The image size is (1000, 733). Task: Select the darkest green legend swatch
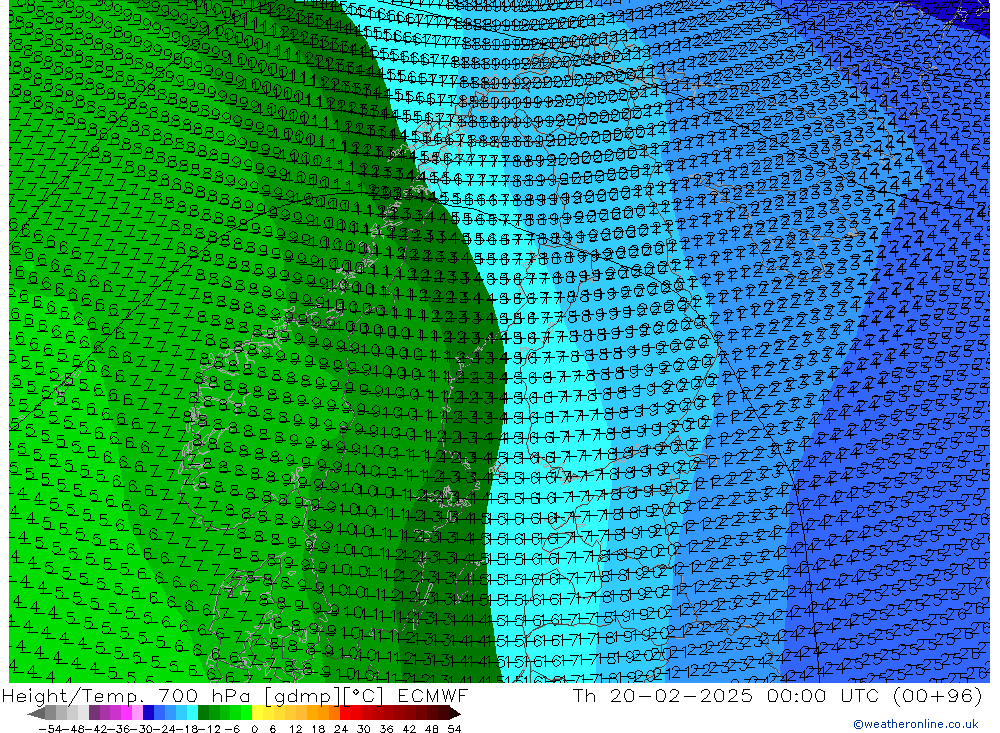[203, 713]
